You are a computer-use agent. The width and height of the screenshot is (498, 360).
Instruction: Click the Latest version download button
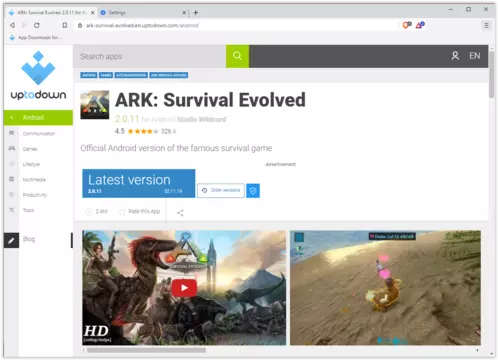(x=139, y=183)
